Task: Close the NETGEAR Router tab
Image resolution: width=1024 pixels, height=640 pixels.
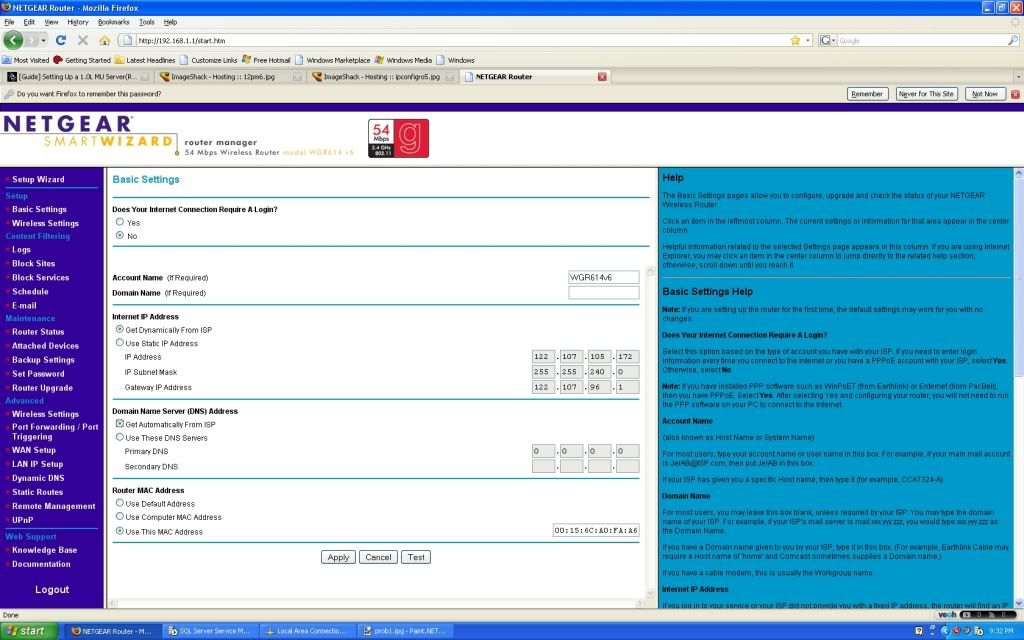Action: pos(602,76)
